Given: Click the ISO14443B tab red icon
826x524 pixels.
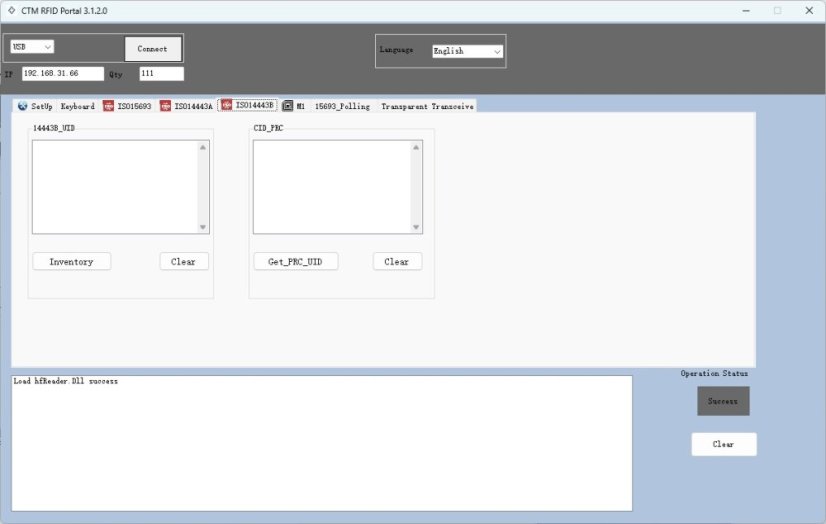Looking at the screenshot, I should point(226,105).
